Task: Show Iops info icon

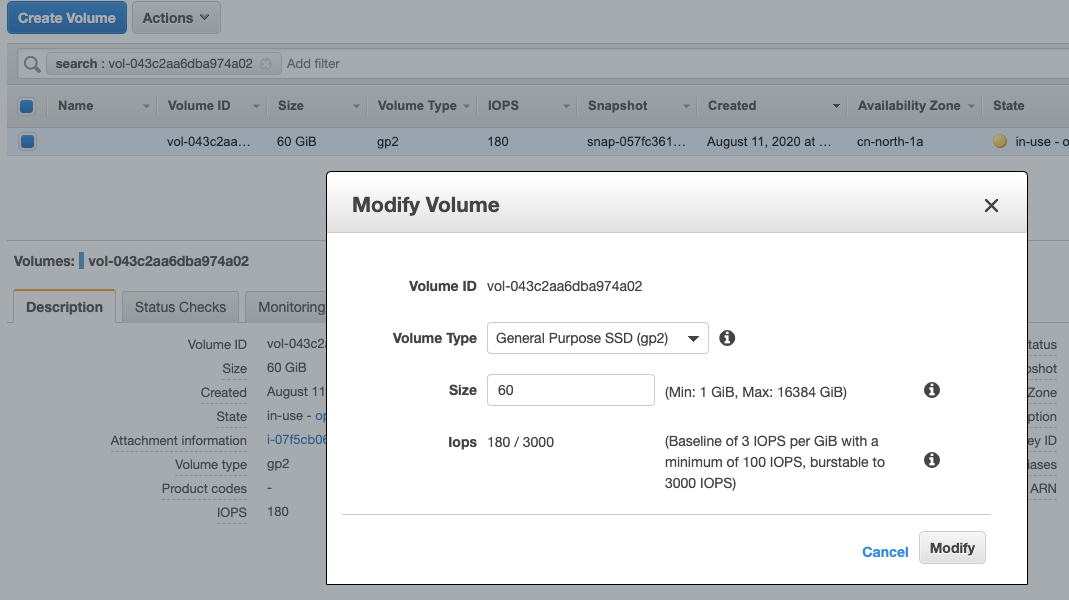Action: point(932,460)
